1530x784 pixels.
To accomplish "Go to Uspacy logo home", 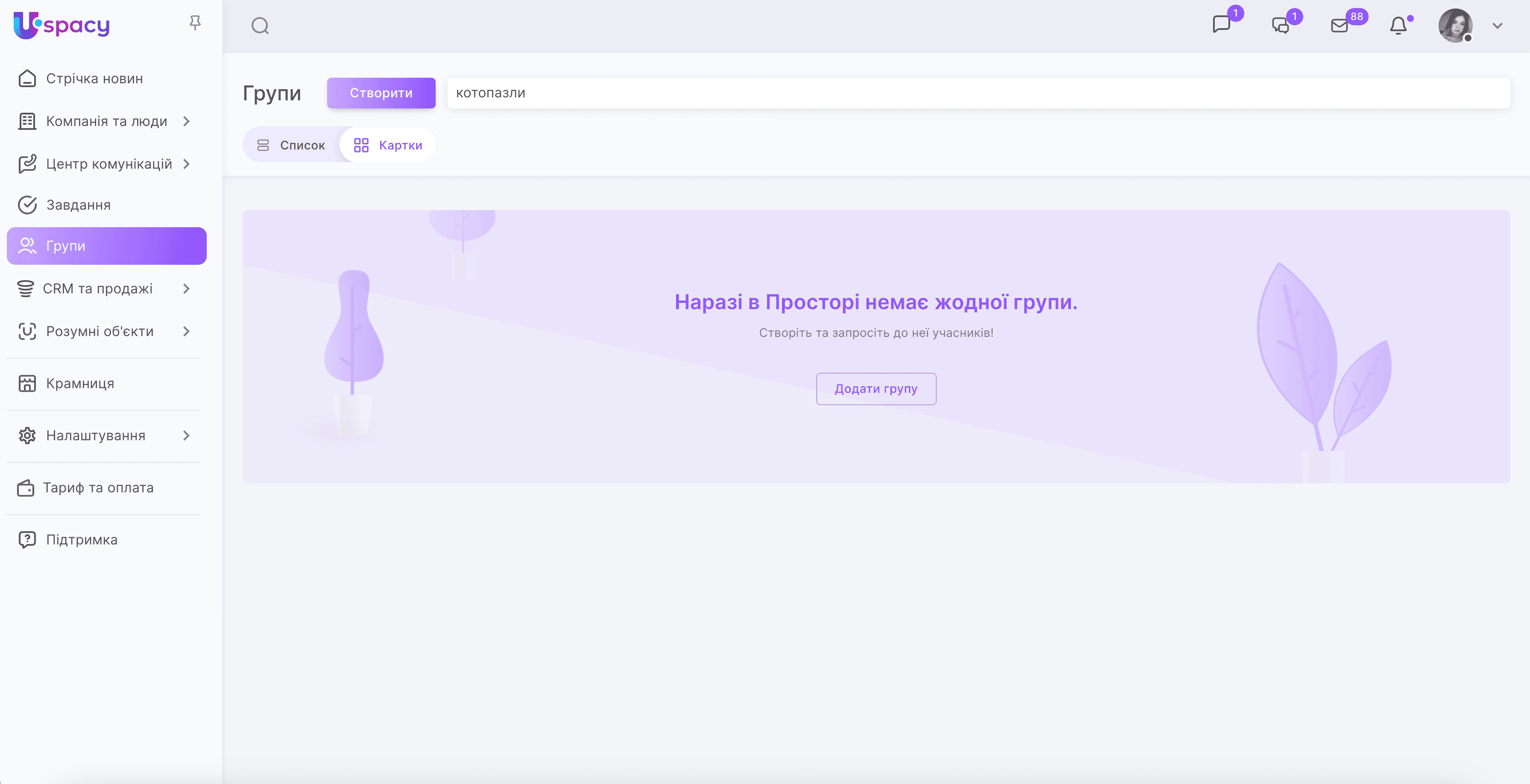I will pos(62,25).
